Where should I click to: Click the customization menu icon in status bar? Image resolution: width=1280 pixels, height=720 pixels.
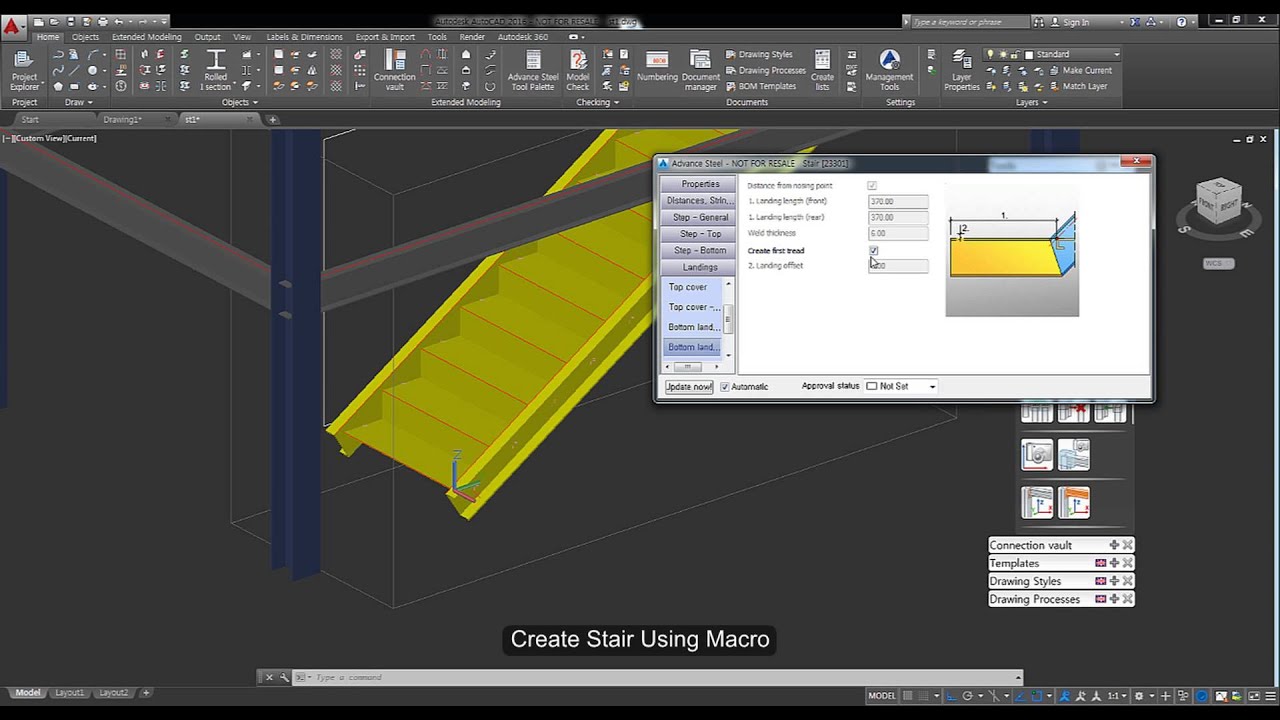point(1269,696)
